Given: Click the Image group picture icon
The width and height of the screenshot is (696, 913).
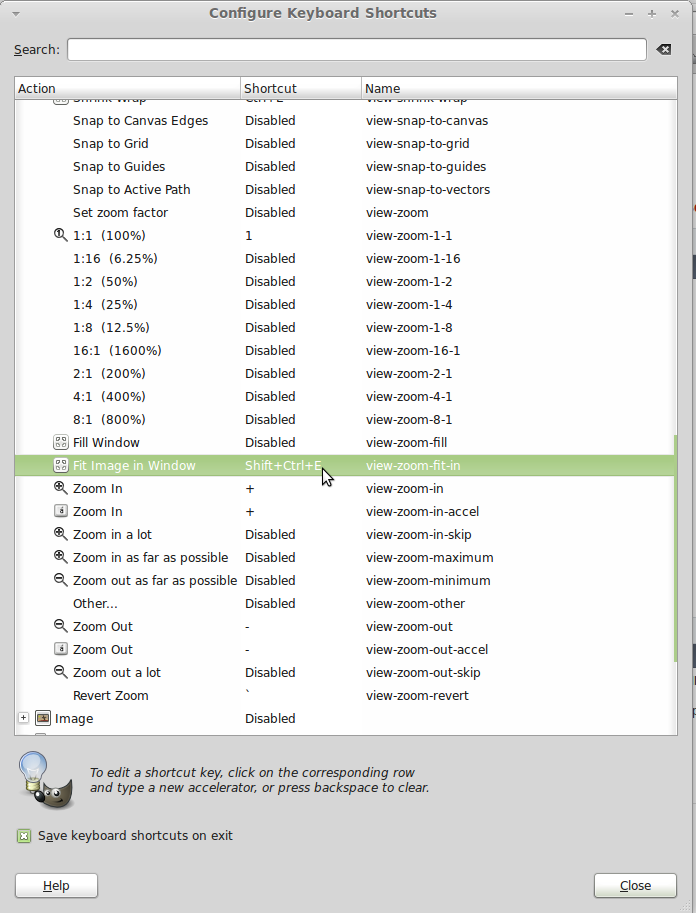Looking at the screenshot, I should click(x=43, y=718).
